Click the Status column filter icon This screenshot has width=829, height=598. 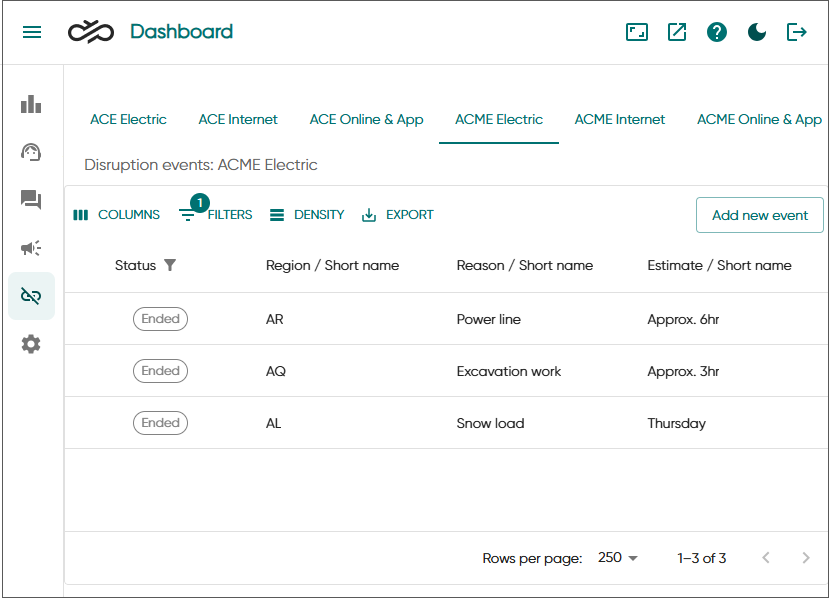point(170,265)
